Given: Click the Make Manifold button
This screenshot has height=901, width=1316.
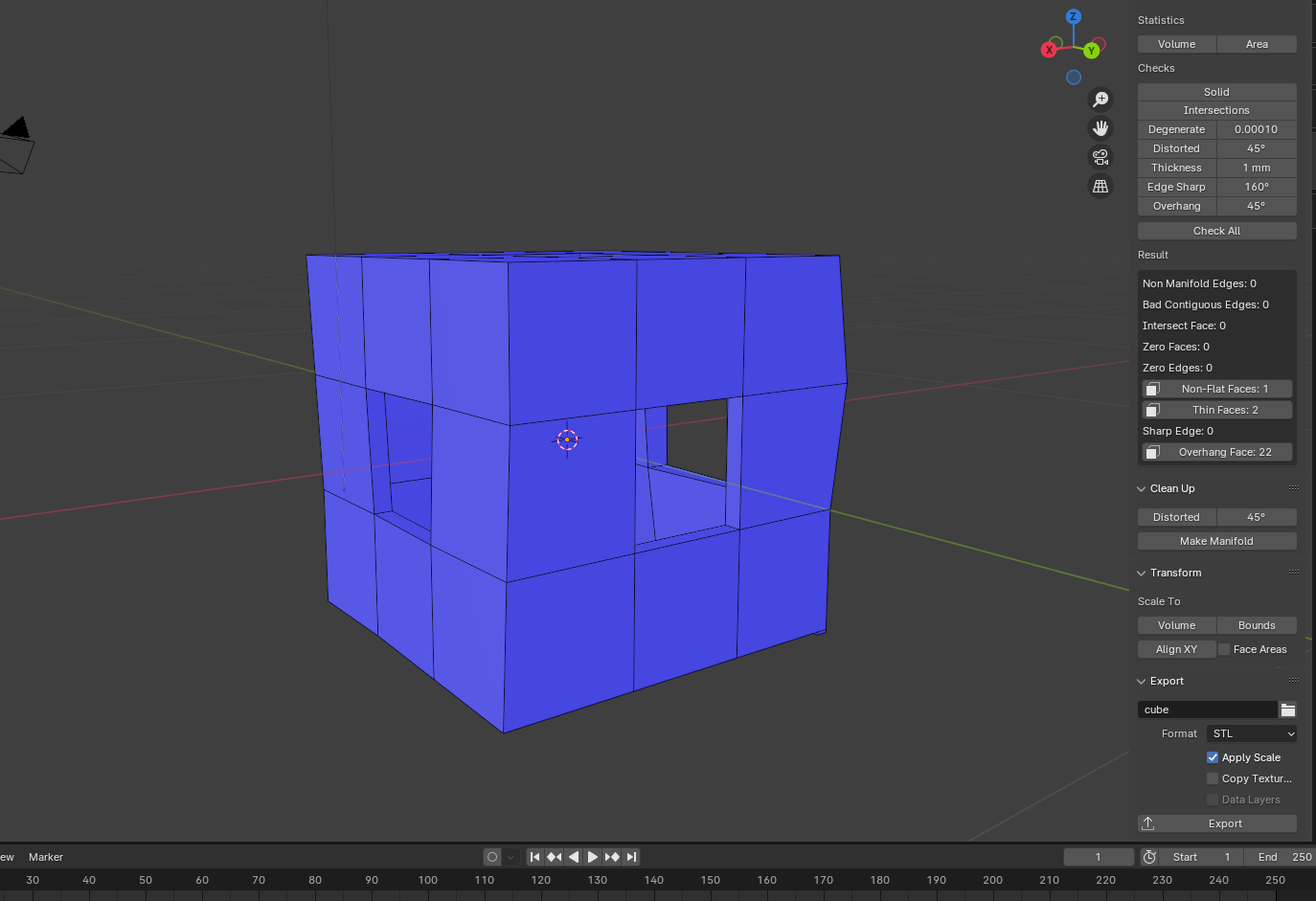Looking at the screenshot, I should pyautogui.click(x=1216, y=541).
